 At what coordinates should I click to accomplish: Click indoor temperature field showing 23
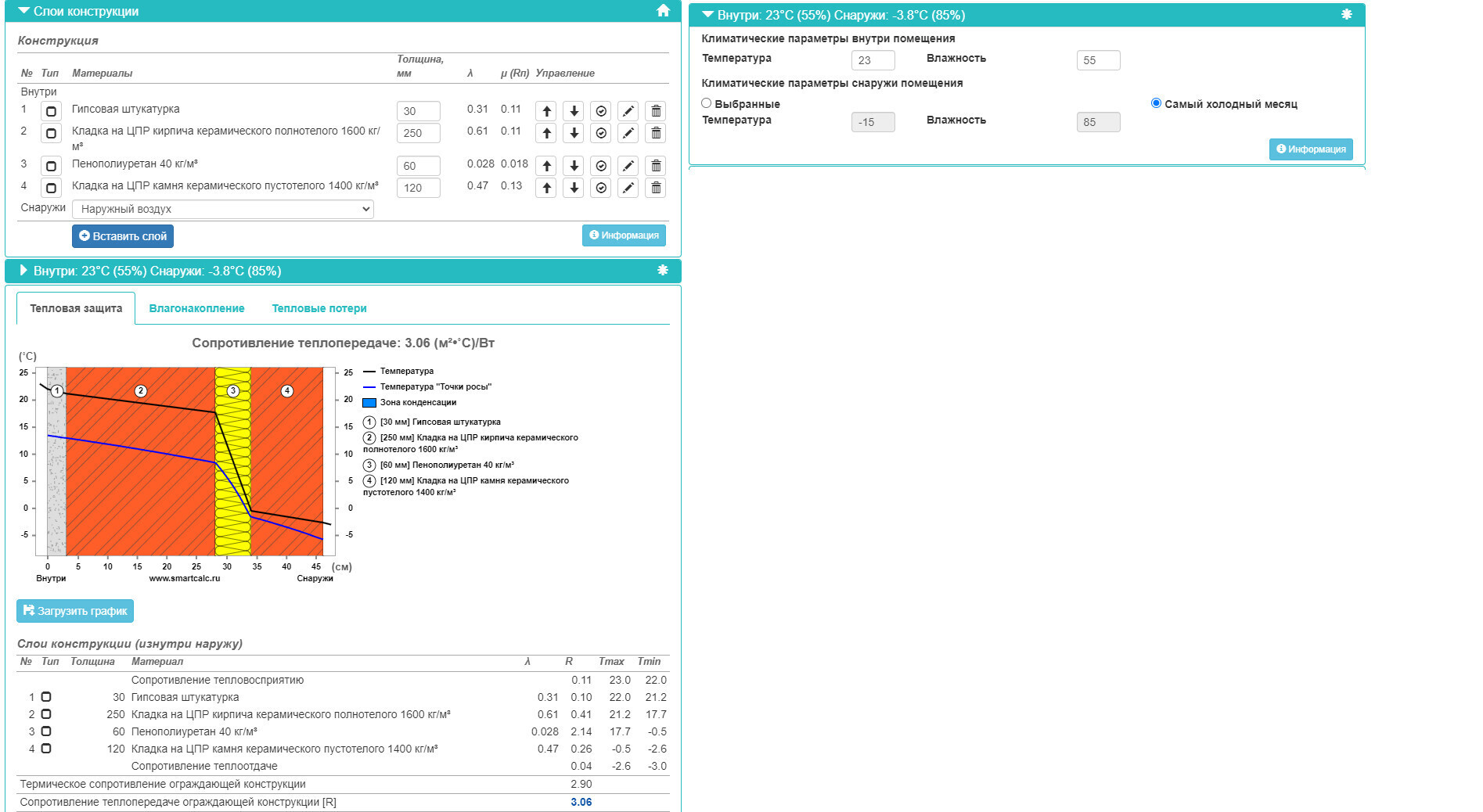(x=873, y=60)
